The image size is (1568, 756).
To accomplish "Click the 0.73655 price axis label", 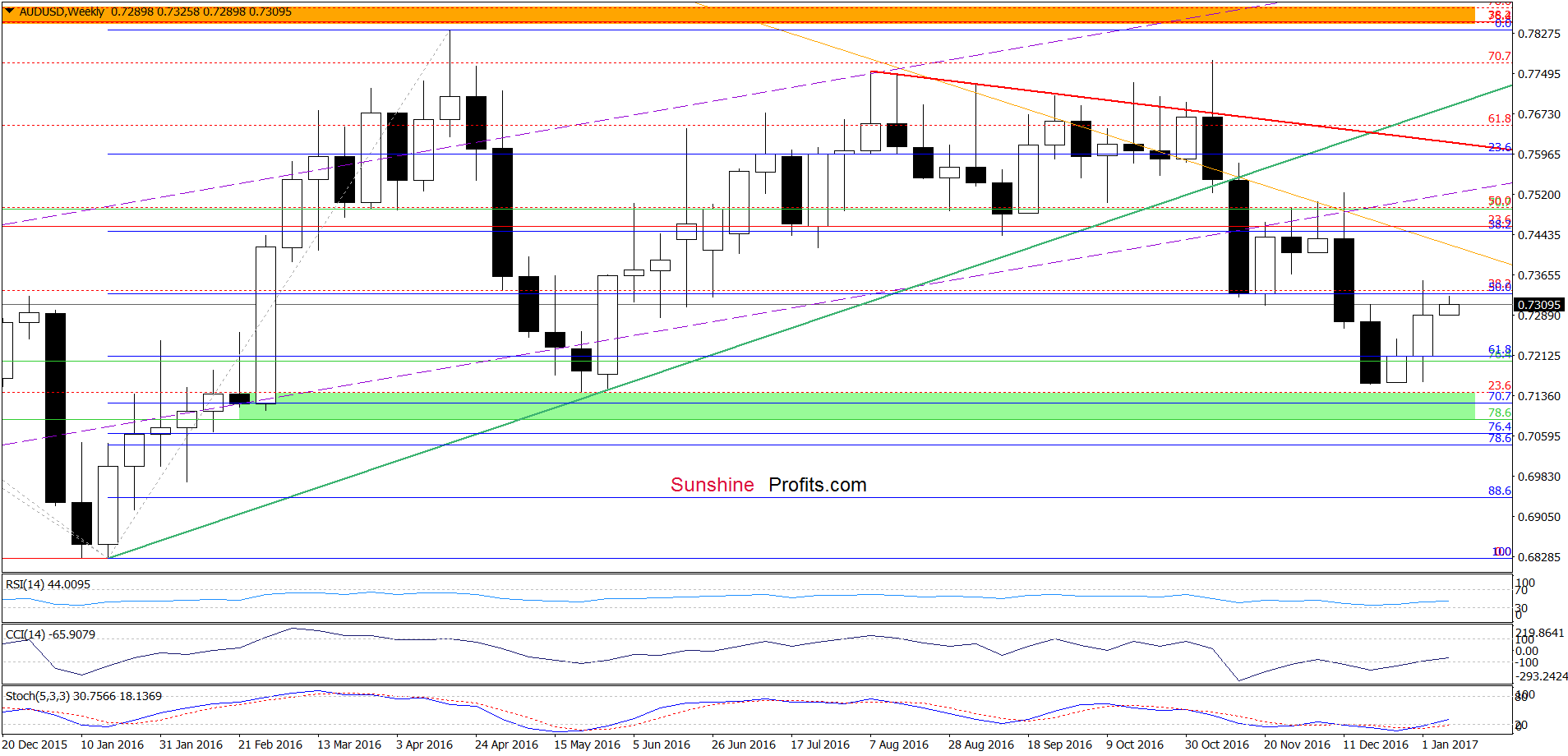I will (1538, 275).
